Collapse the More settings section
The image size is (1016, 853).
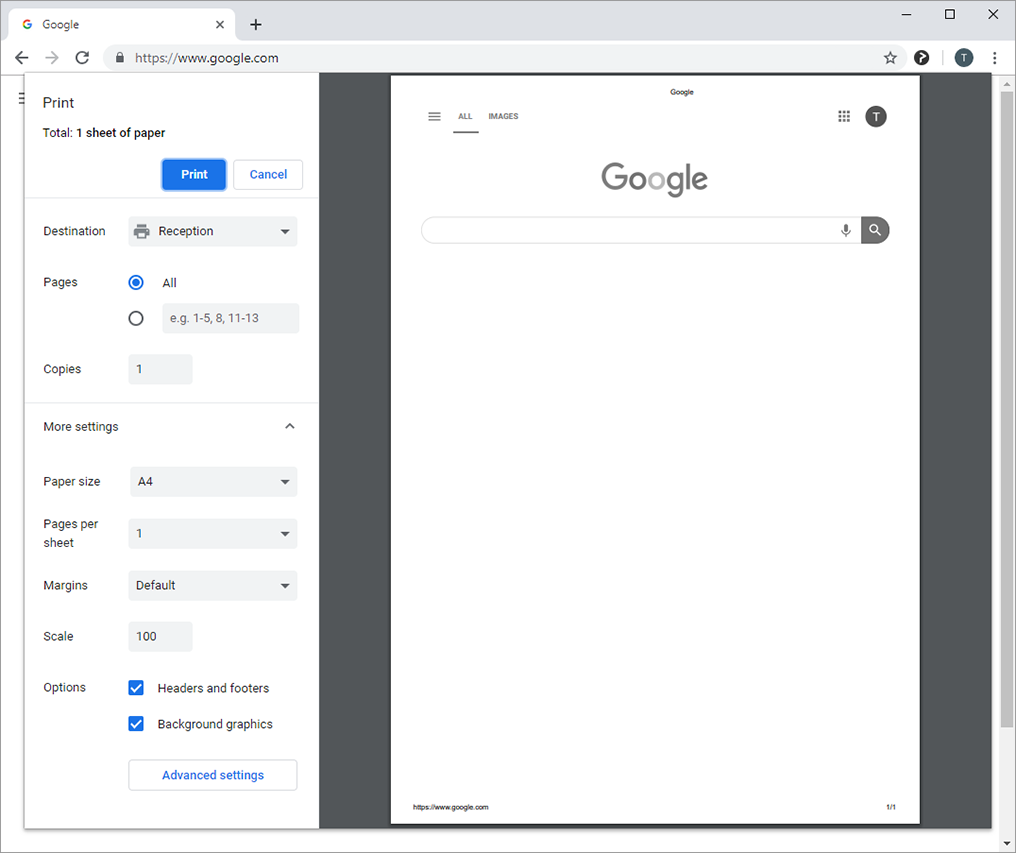(289, 427)
